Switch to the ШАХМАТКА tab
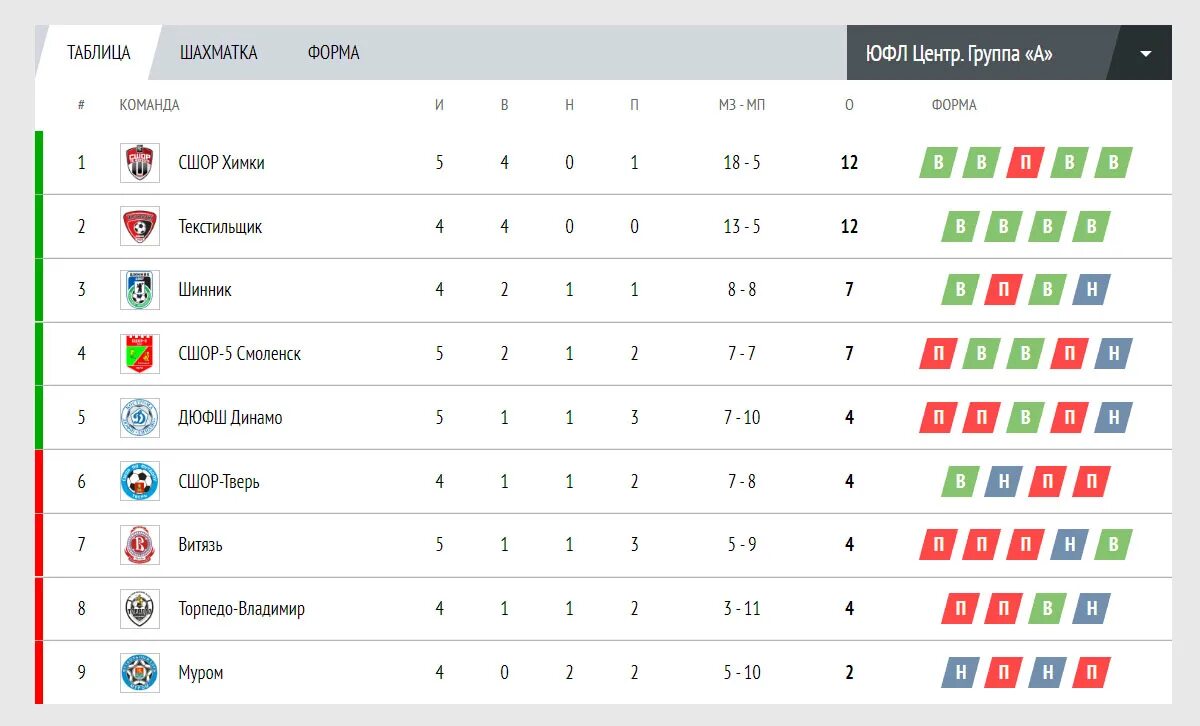The height and width of the screenshot is (726, 1200). click(x=219, y=53)
